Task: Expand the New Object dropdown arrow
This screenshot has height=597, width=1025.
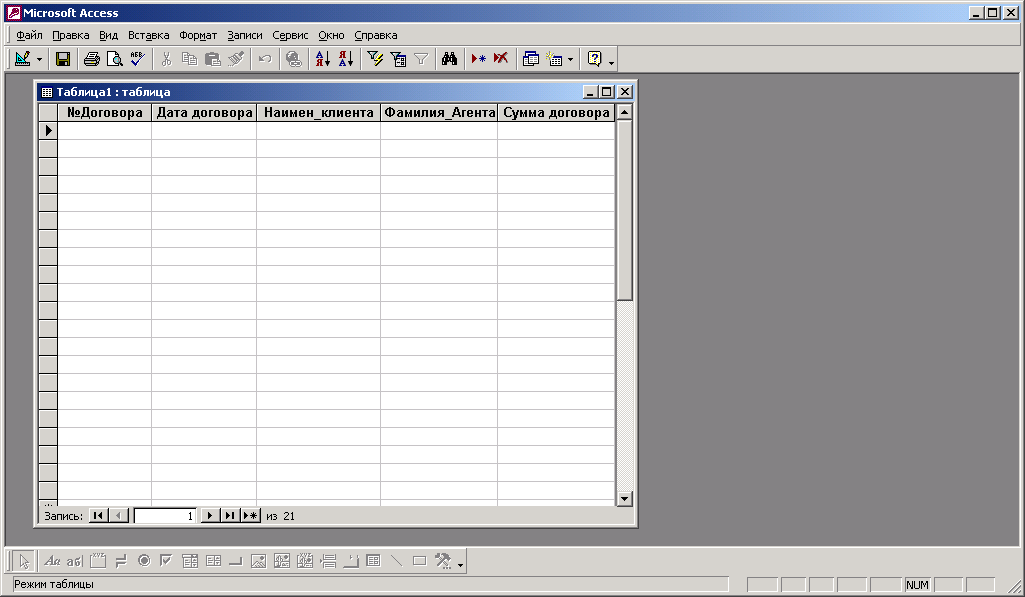Action: (571, 60)
